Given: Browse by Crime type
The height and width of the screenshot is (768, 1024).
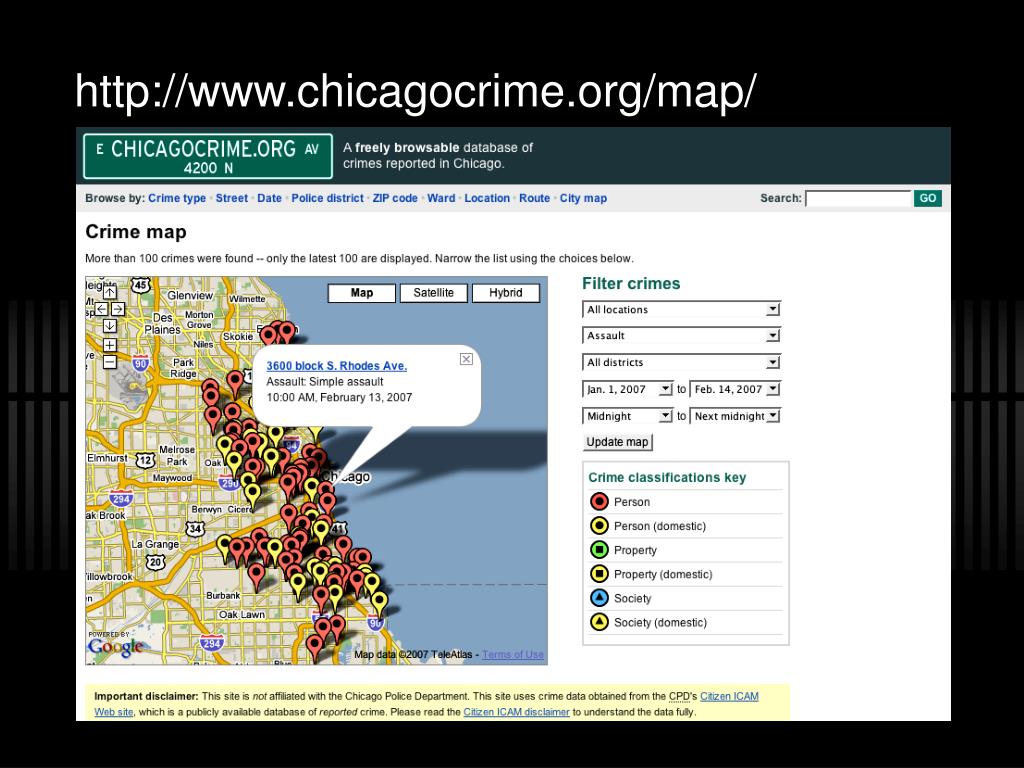Looking at the screenshot, I should tap(177, 198).
